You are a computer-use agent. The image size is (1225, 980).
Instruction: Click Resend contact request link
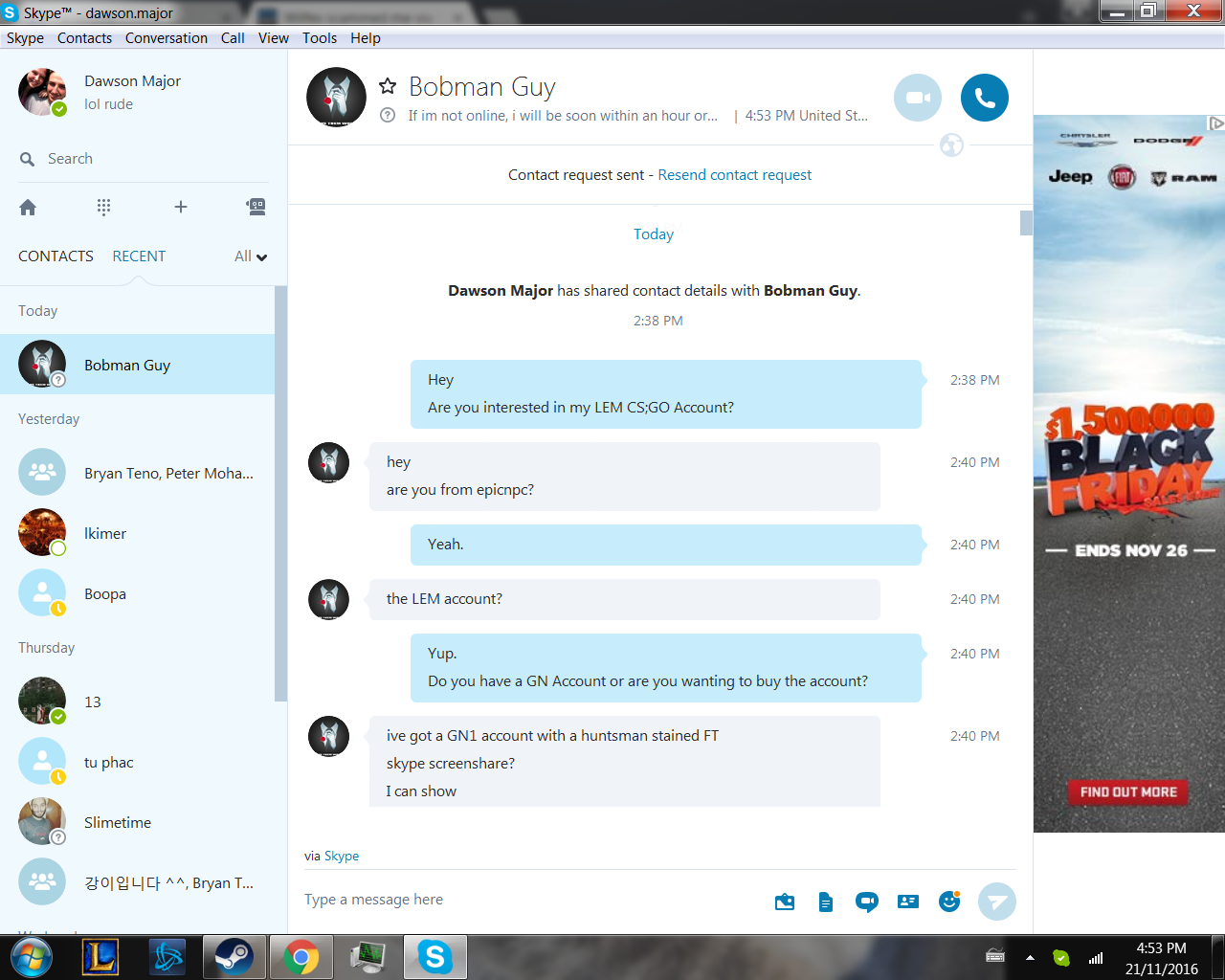[x=735, y=175]
